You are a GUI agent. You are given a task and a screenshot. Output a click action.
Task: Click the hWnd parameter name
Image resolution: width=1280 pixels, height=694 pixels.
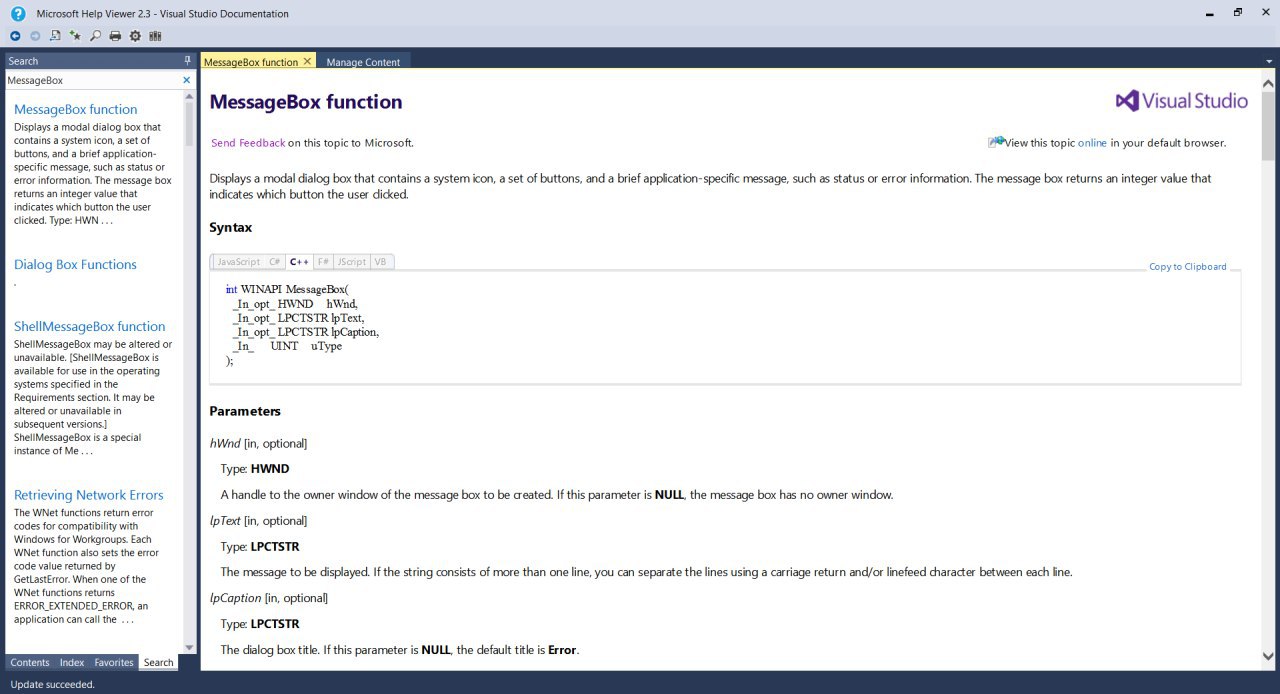(x=225, y=443)
